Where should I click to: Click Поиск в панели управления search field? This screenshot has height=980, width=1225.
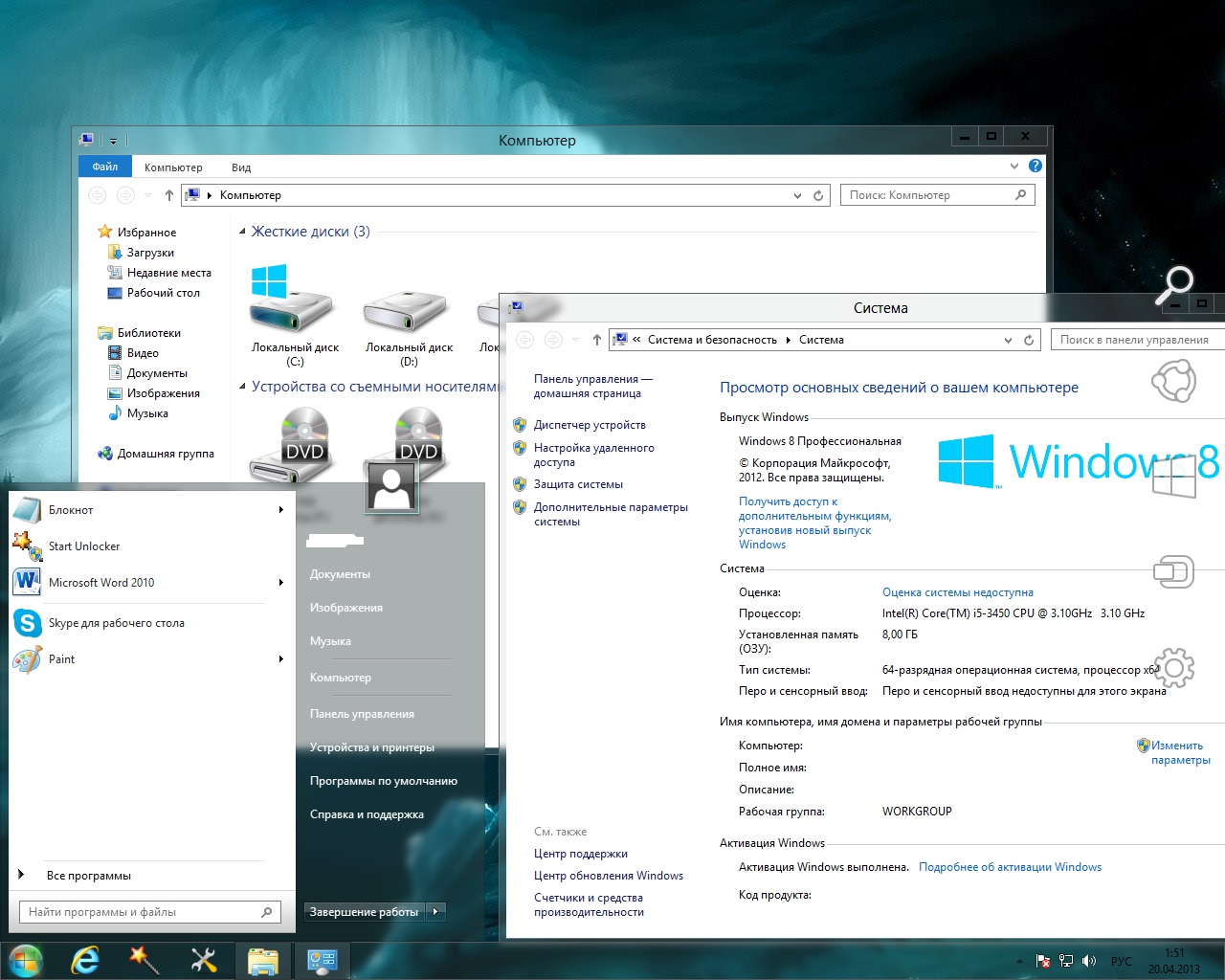pyautogui.click(x=1138, y=340)
